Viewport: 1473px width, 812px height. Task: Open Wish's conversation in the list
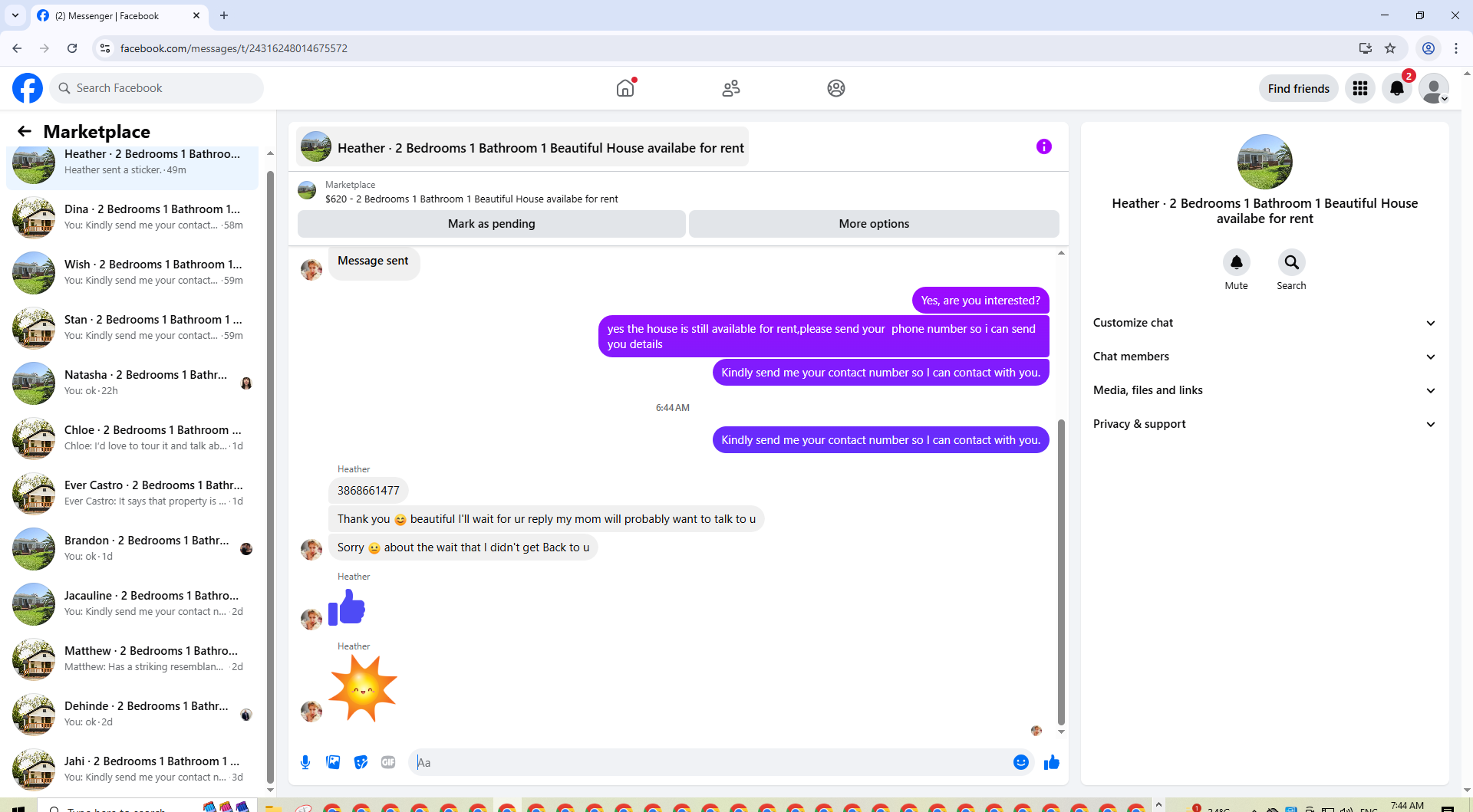(132, 272)
